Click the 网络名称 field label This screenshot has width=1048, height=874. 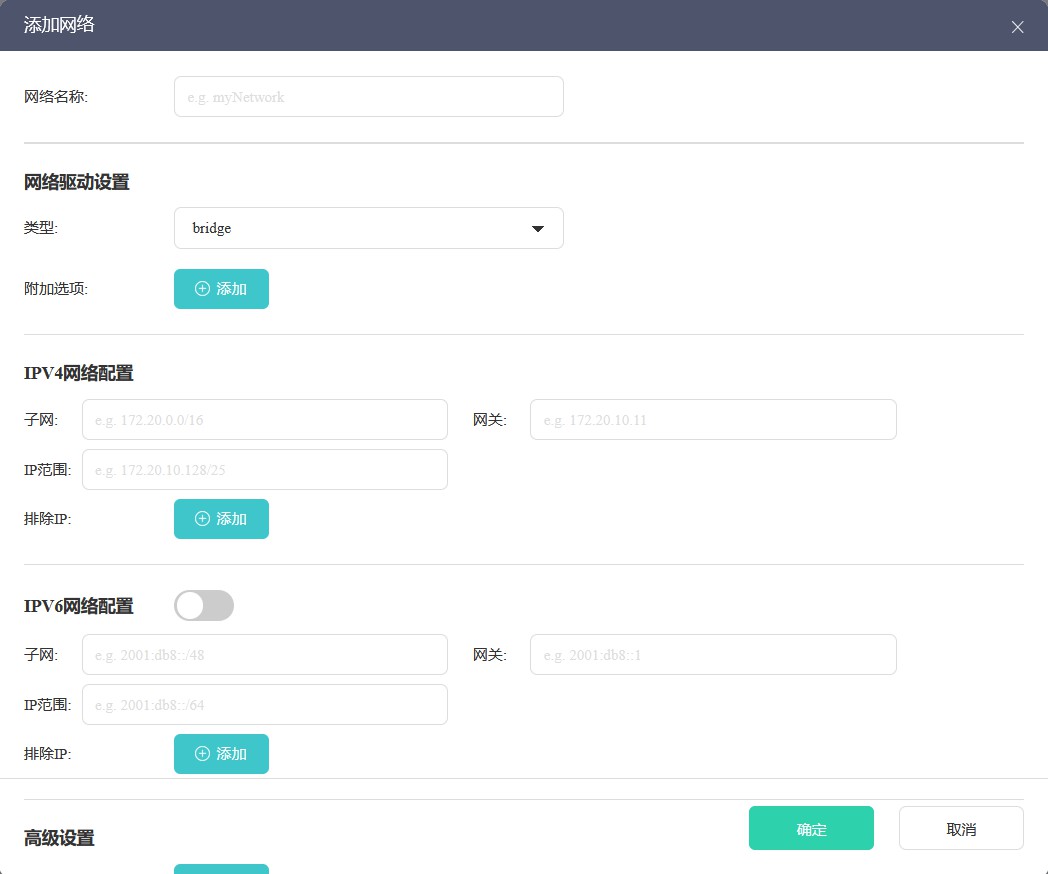pos(56,97)
